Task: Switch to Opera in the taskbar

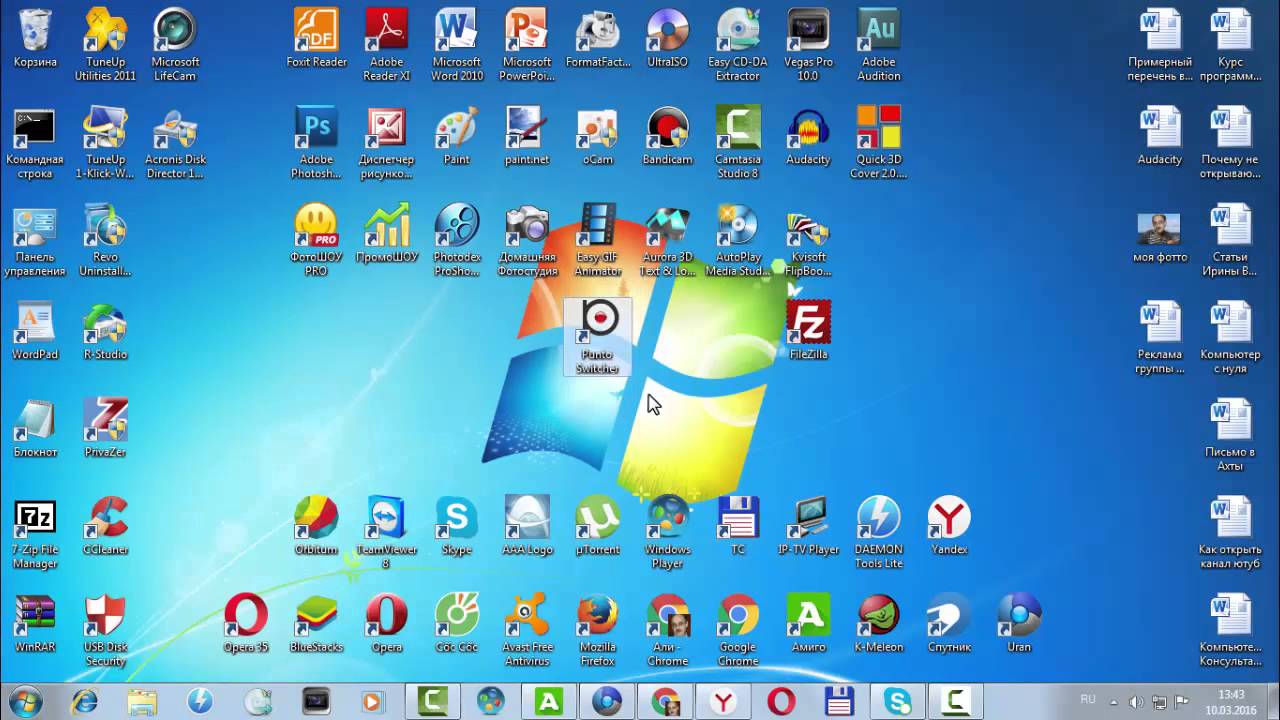Action: (x=782, y=701)
